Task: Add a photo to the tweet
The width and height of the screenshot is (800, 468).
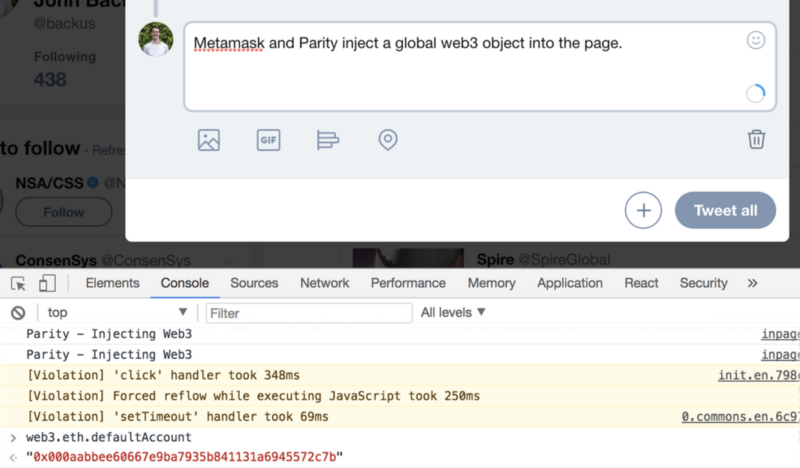Action: tap(209, 140)
